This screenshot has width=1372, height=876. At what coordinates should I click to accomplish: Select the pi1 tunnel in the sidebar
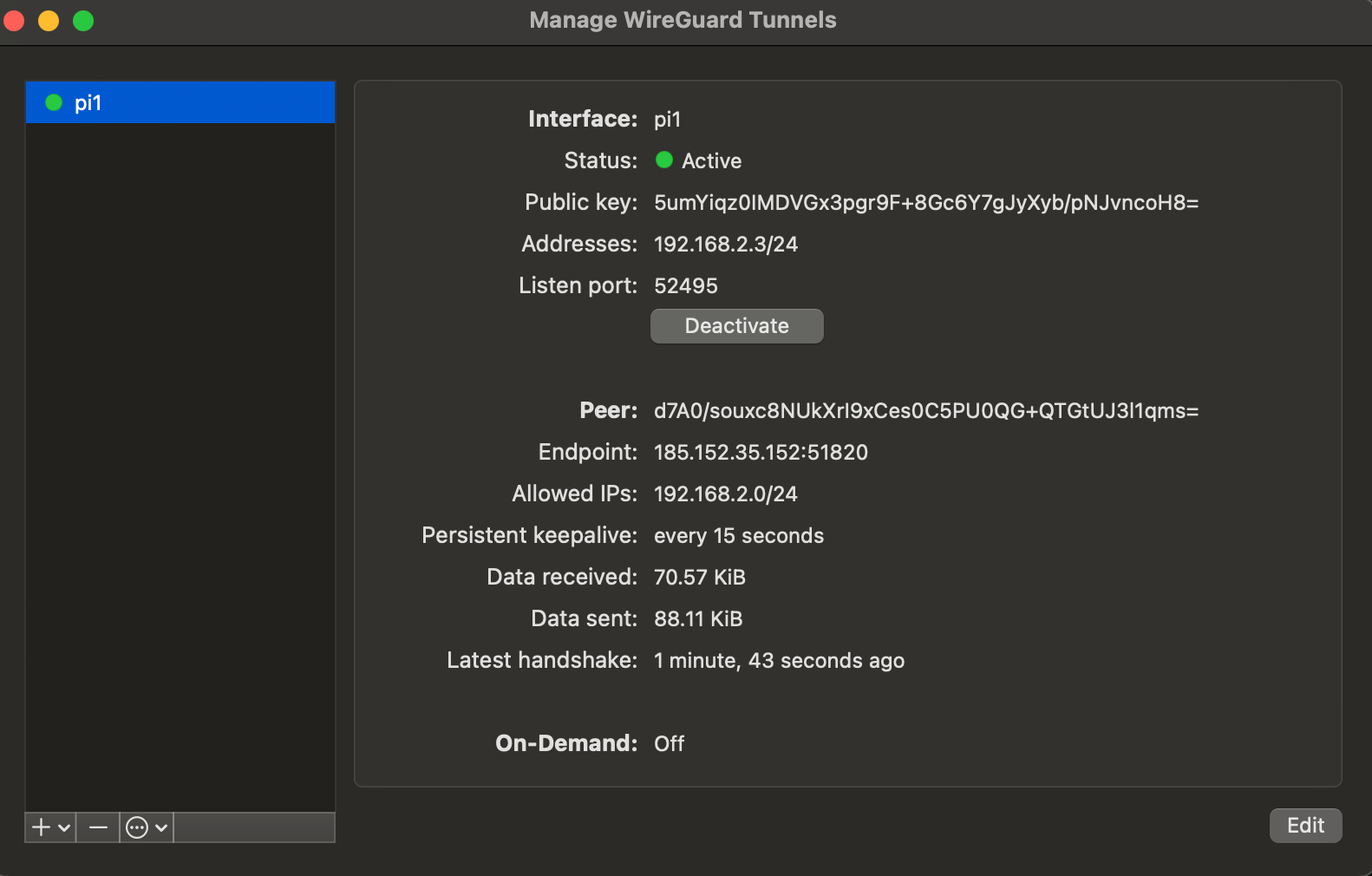(180, 102)
